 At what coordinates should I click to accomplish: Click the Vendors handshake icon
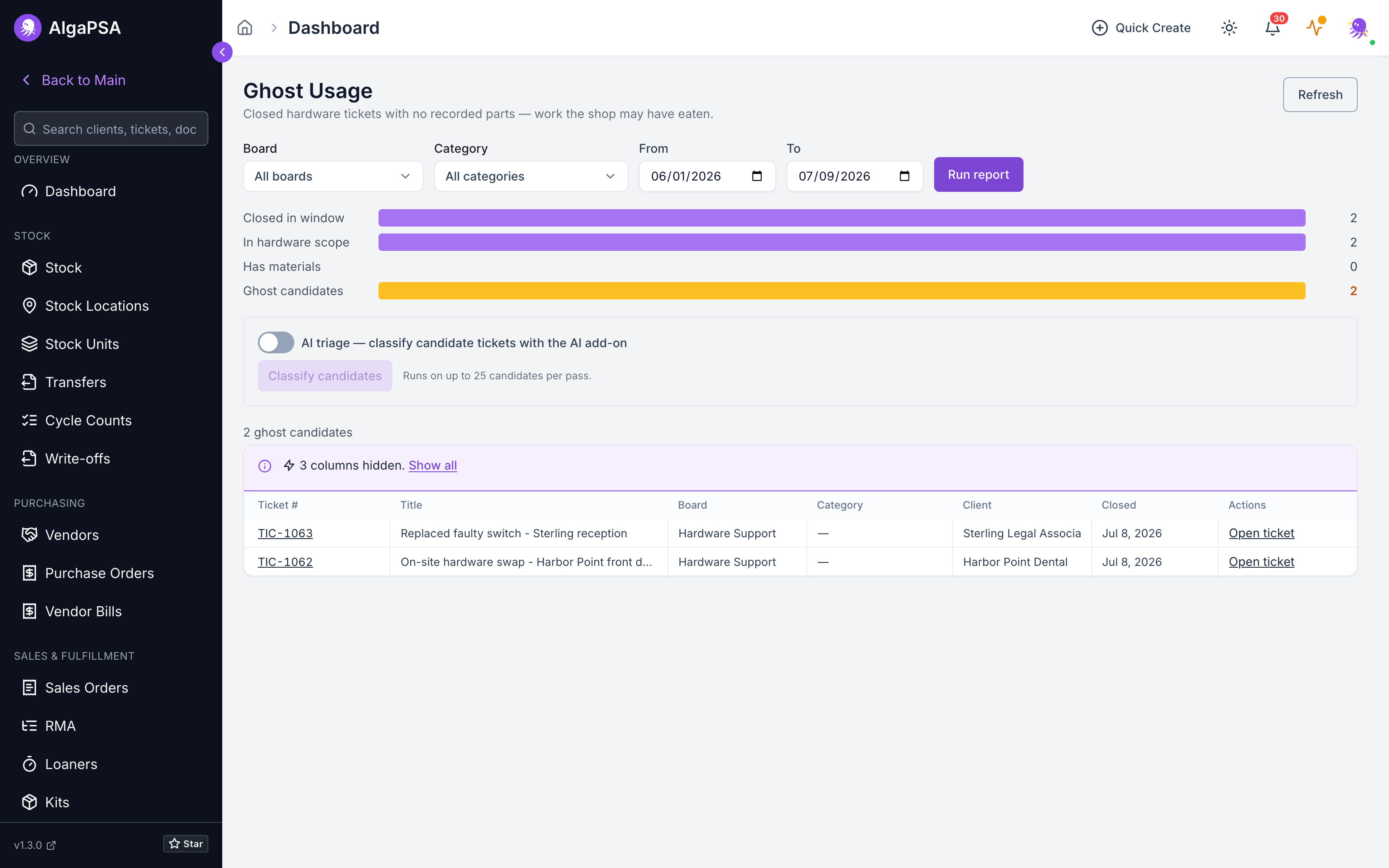click(x=29, y=535)
